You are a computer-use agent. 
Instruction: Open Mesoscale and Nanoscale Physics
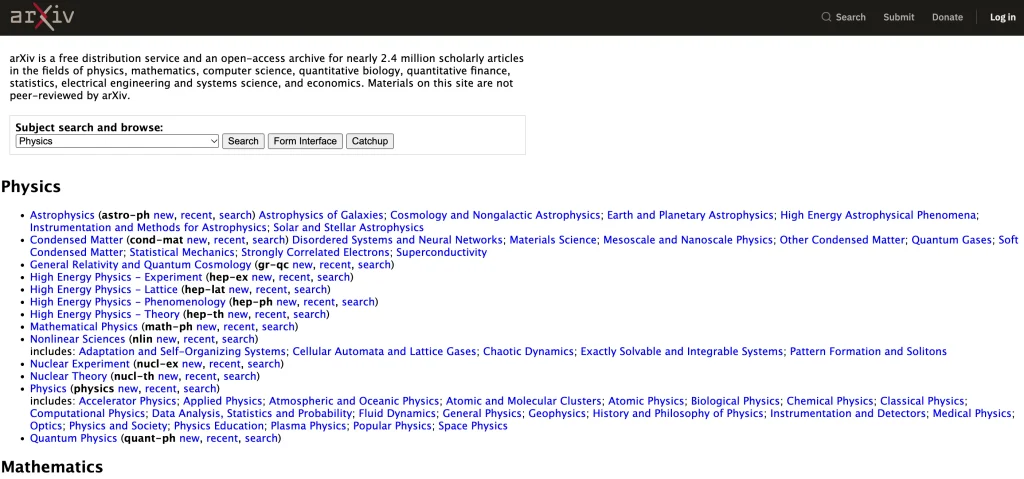(688, 240)
